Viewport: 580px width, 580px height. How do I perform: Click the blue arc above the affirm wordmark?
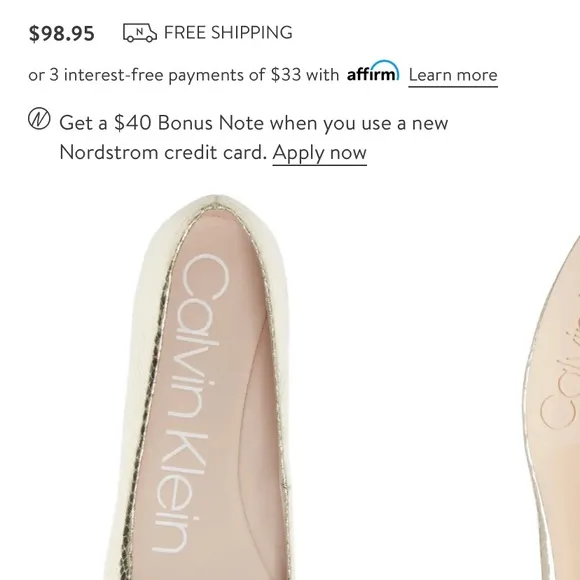[x=385, y=66]
